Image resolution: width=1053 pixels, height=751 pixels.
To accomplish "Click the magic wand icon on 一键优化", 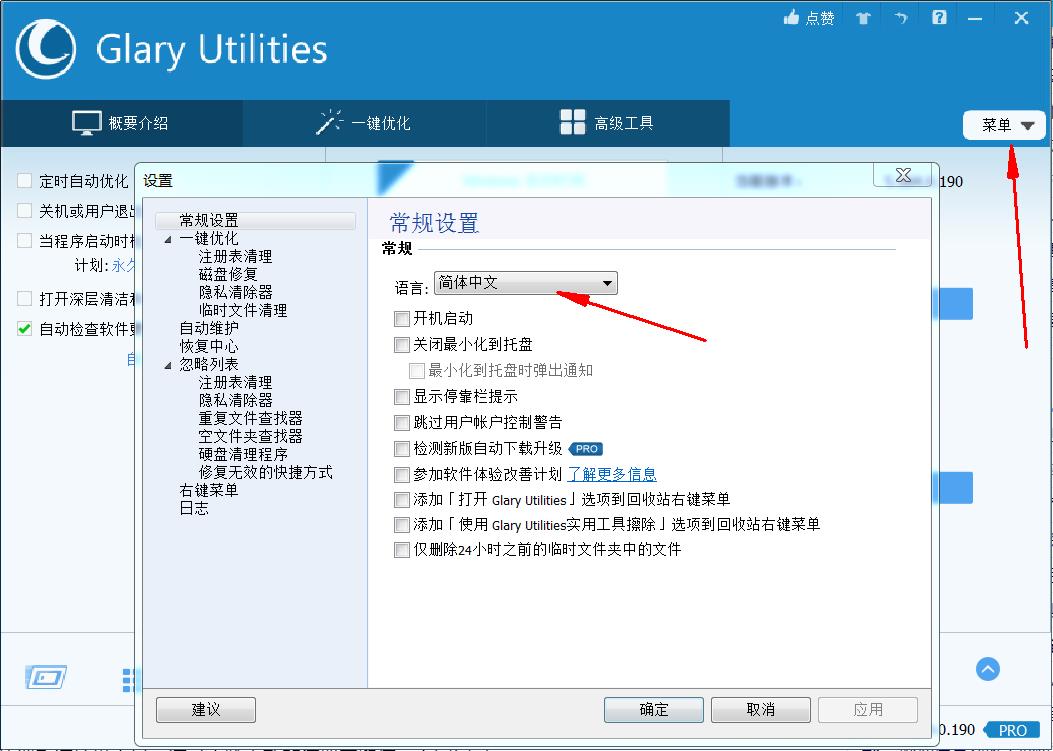I will pyautogui.click(x=329, y=122).
